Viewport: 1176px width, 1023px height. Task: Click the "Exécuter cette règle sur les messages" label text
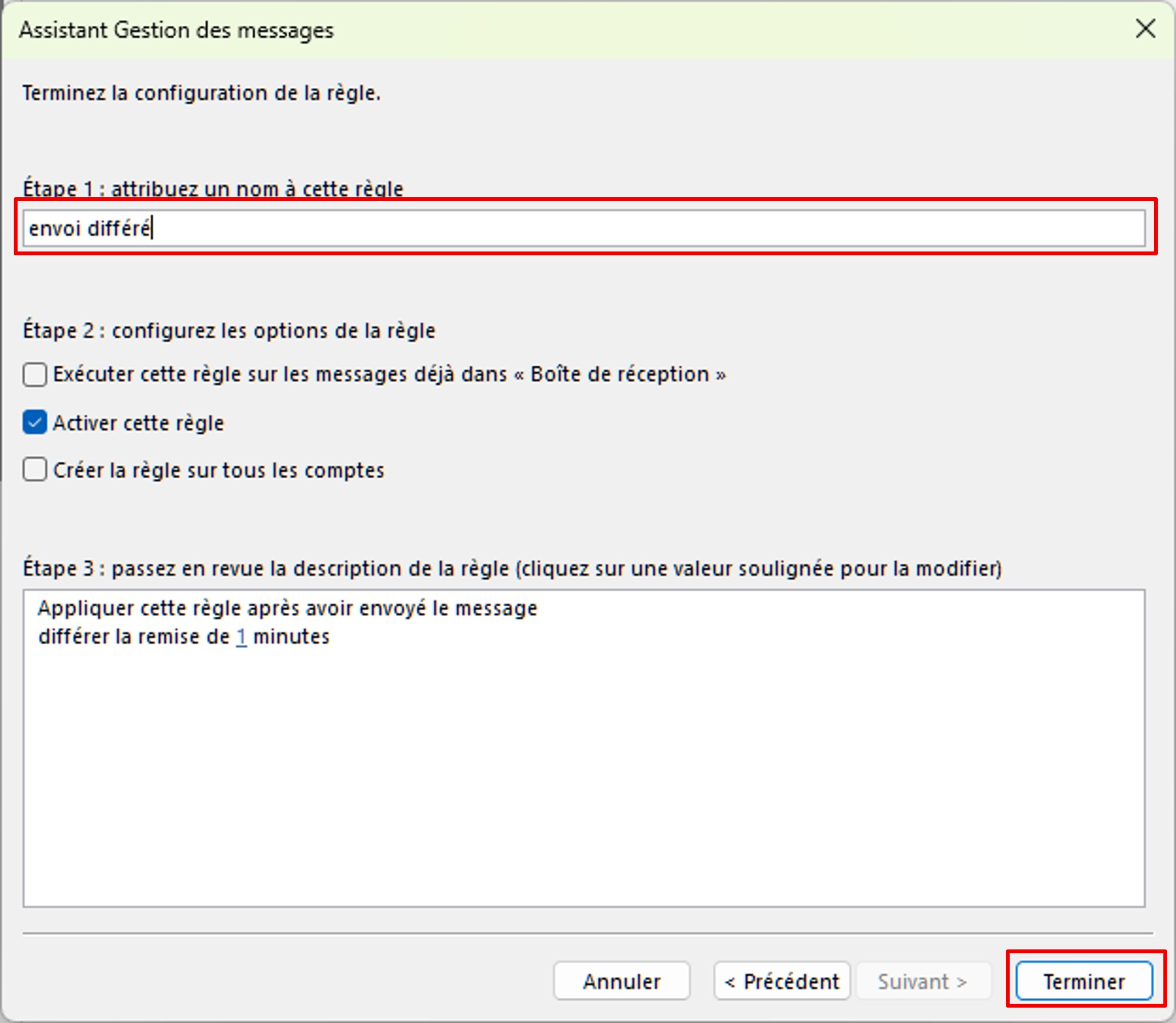click(x=389, y=374)
